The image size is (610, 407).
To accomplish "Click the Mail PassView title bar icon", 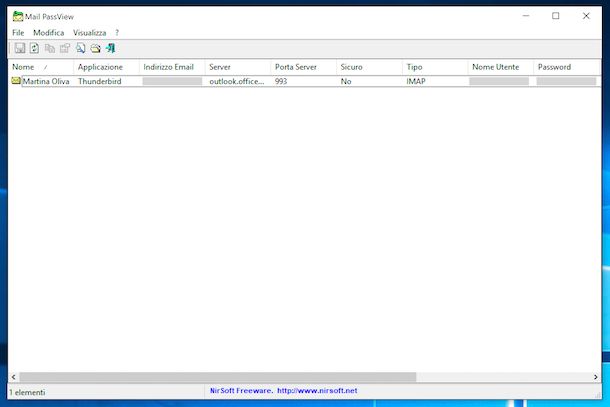I will (18, 16).
